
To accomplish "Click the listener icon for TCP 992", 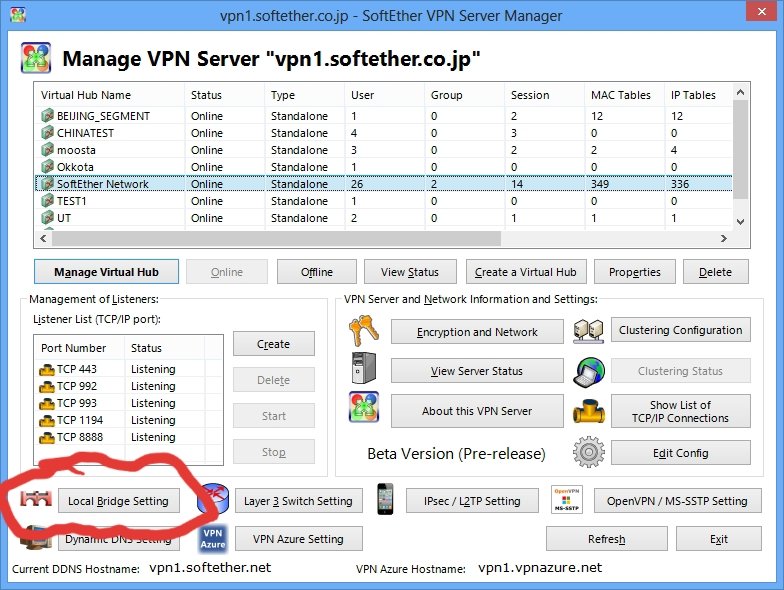I will (46, 386).
